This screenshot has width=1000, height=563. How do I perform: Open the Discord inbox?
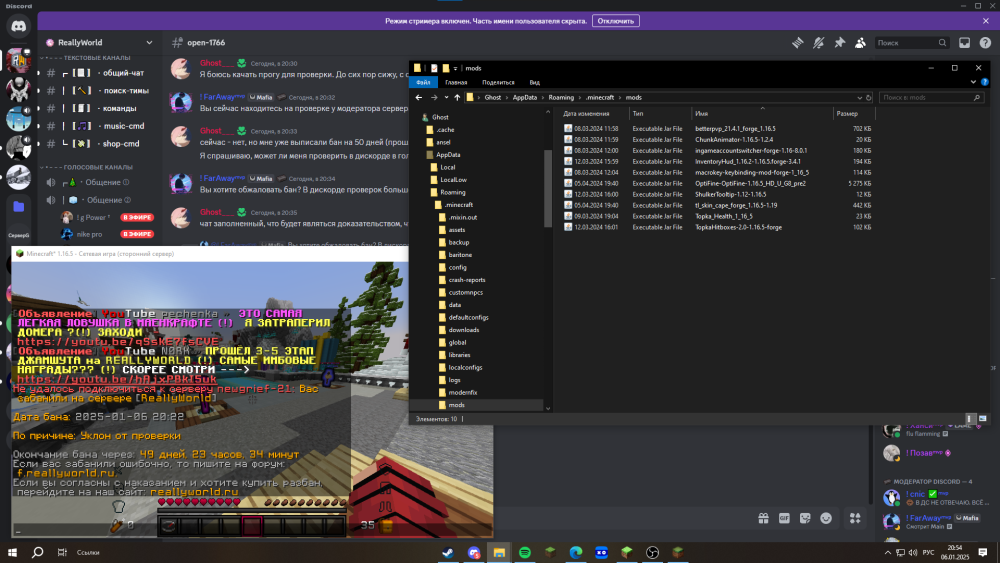(964, 43)
